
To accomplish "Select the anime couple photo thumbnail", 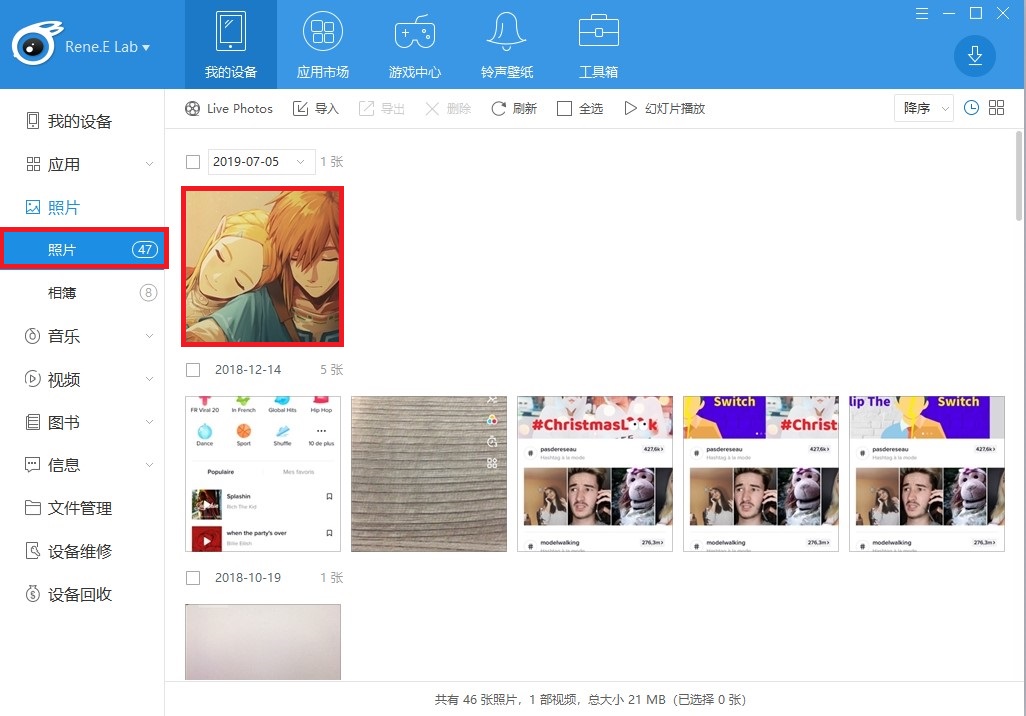I will (x=262, y=266).
